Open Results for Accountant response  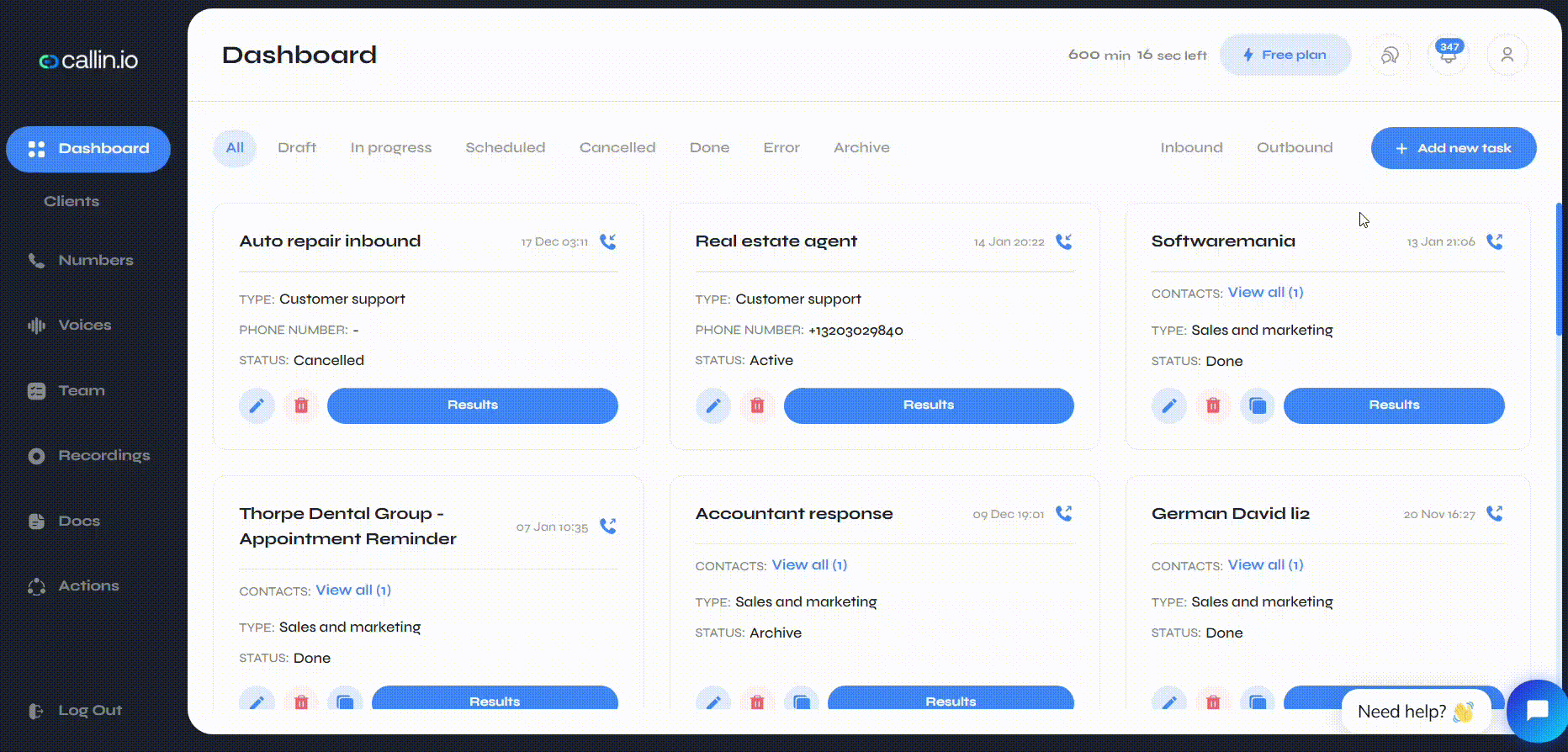coord(951,699)
